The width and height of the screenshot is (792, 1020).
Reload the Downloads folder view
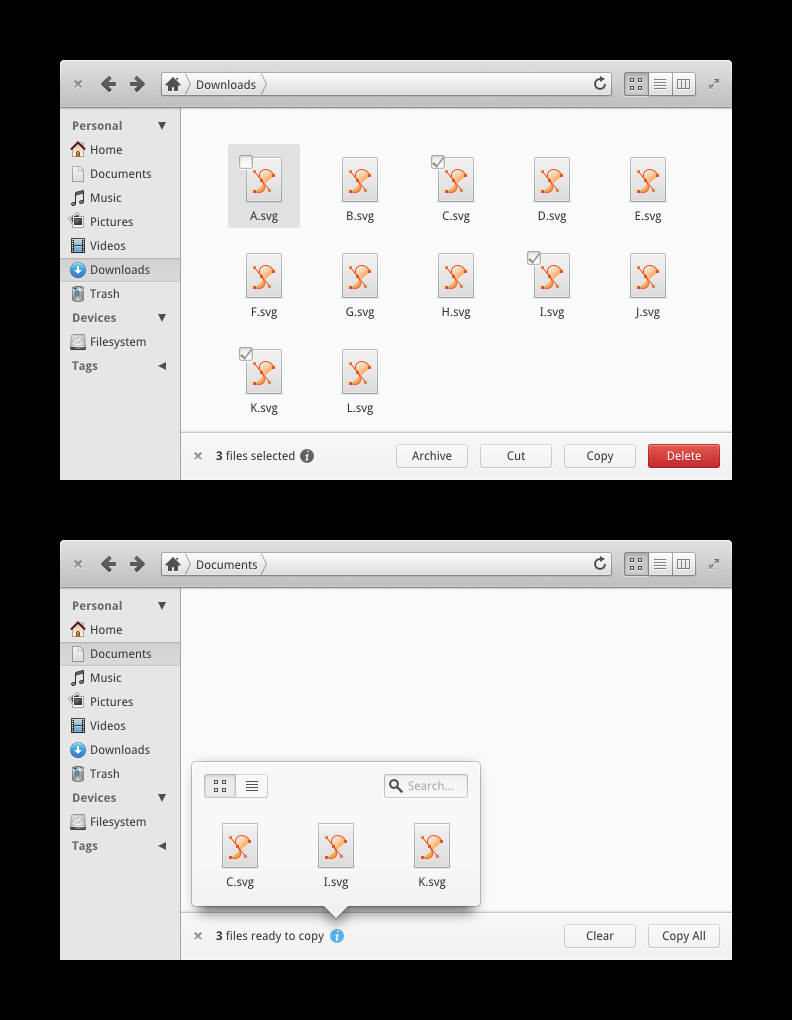tap(600, 83)
